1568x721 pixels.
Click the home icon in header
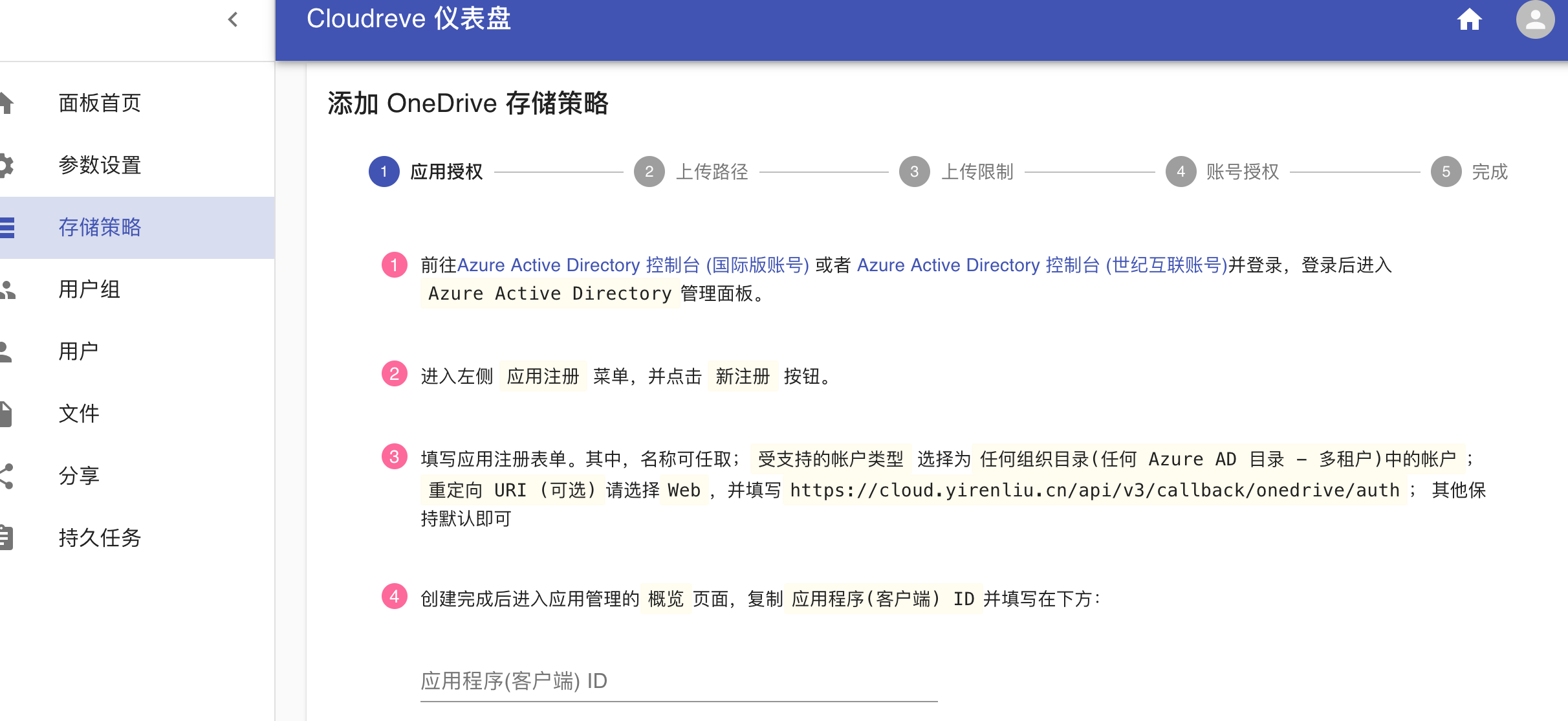[x=1469, y=19]
